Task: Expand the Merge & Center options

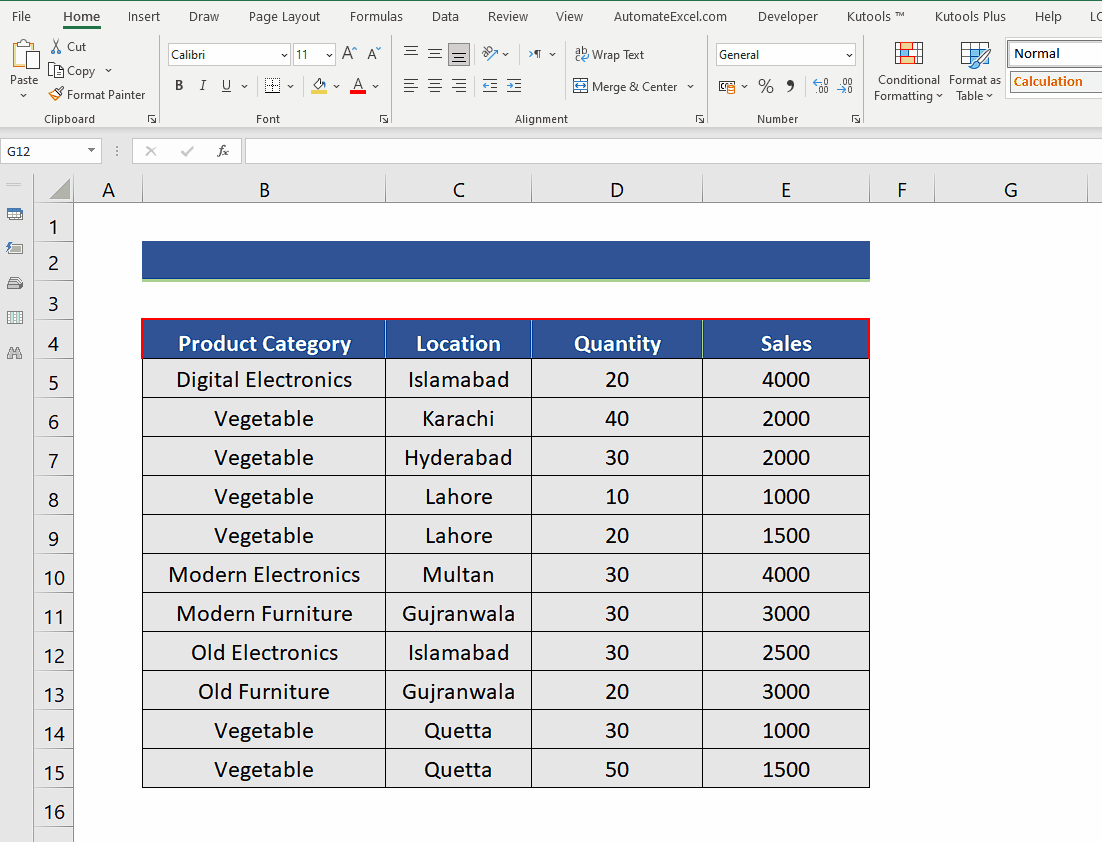Action: click(x=690, y=87)
